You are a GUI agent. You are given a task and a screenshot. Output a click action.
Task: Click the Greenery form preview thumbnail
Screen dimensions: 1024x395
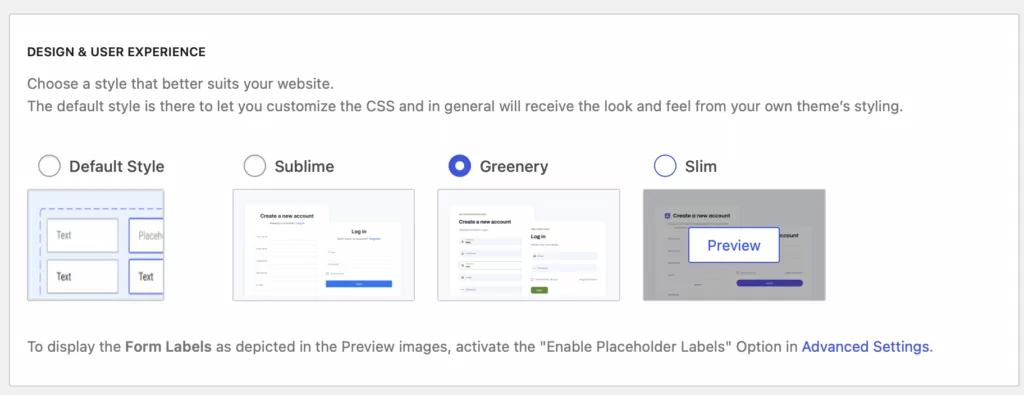pyautogui.click(x=528, y=245)
